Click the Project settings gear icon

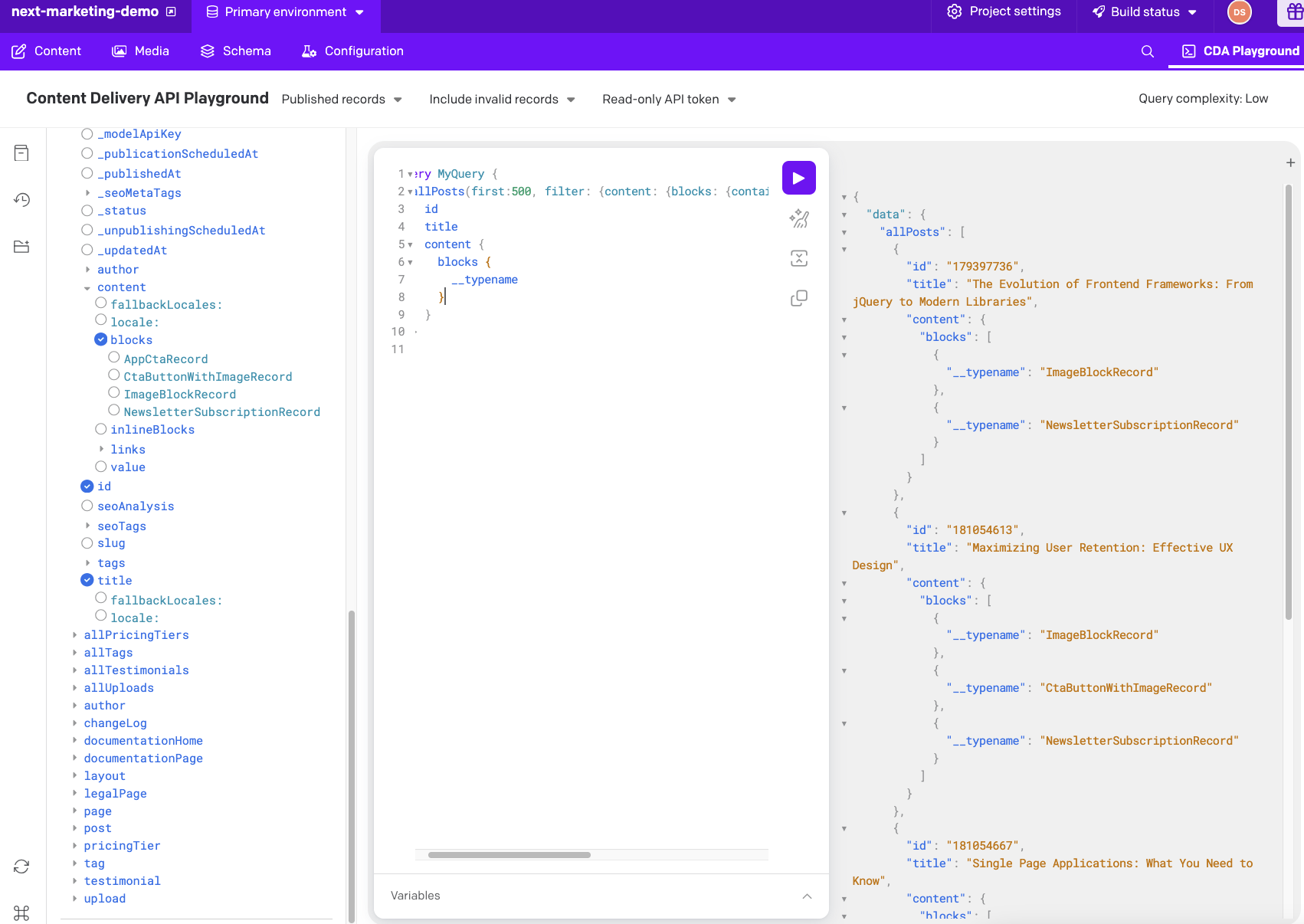tap(954, 11)
